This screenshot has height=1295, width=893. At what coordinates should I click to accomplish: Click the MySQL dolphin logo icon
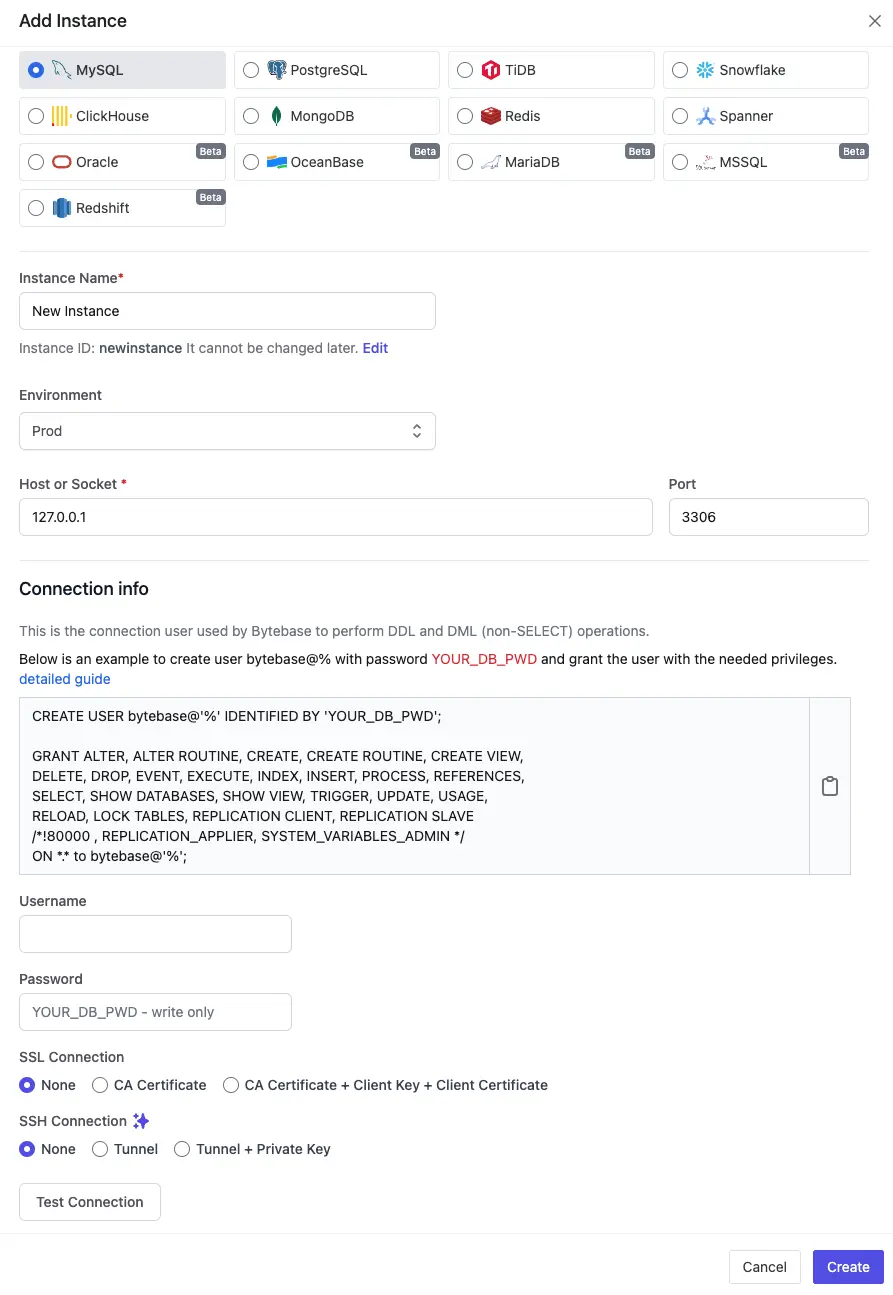tap(62, 70)
